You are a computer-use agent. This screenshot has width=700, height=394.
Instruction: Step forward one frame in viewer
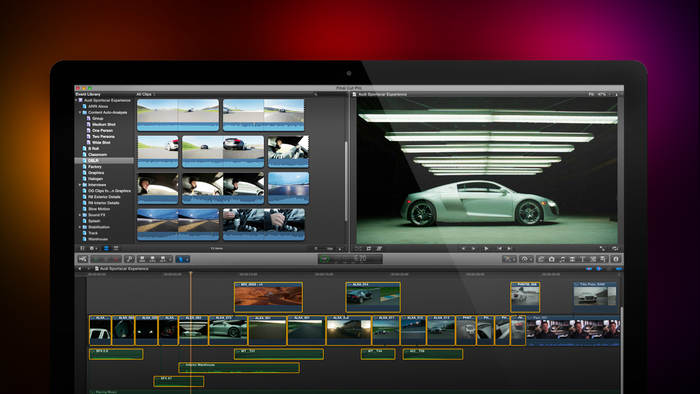(x=474, y=249)
